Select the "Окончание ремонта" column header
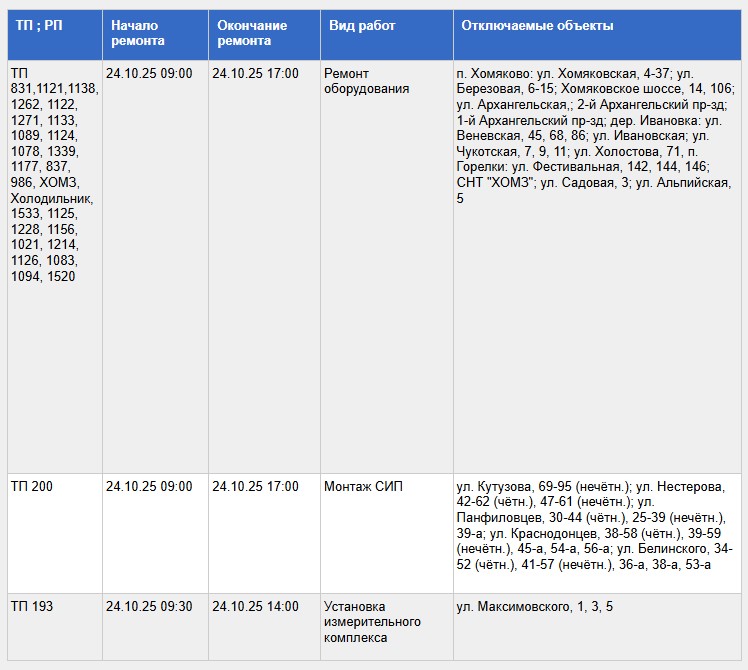 [x=251, y=33]
